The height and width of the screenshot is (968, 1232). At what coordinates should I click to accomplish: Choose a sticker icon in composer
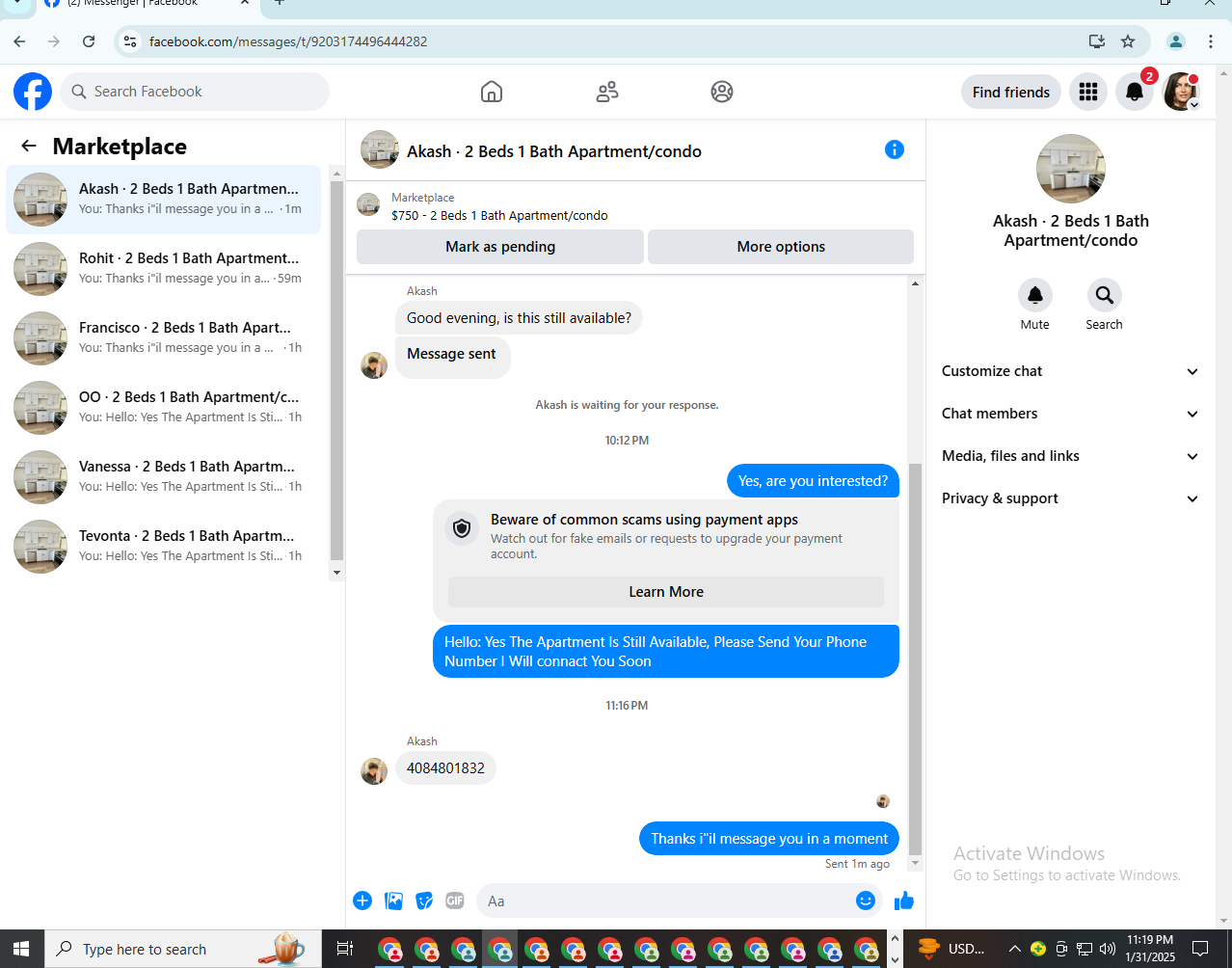click(x=424, y=901)
